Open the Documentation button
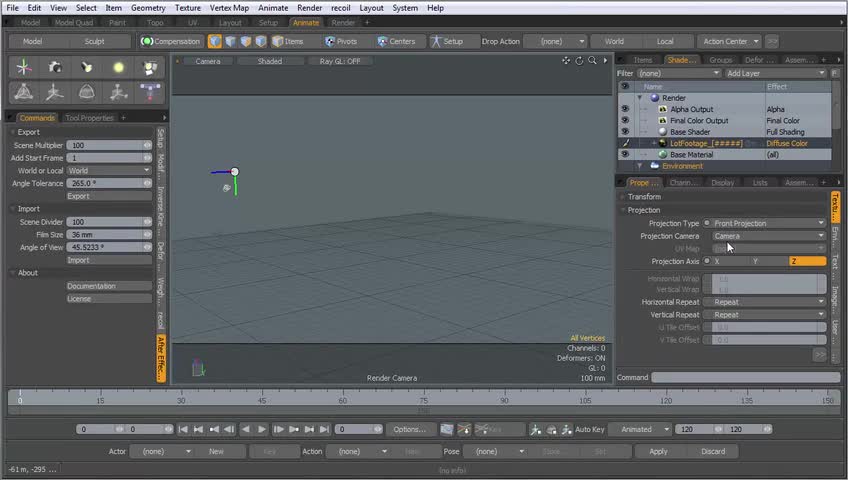This screenshot has width=848, height=480. [x=109, y=286]
